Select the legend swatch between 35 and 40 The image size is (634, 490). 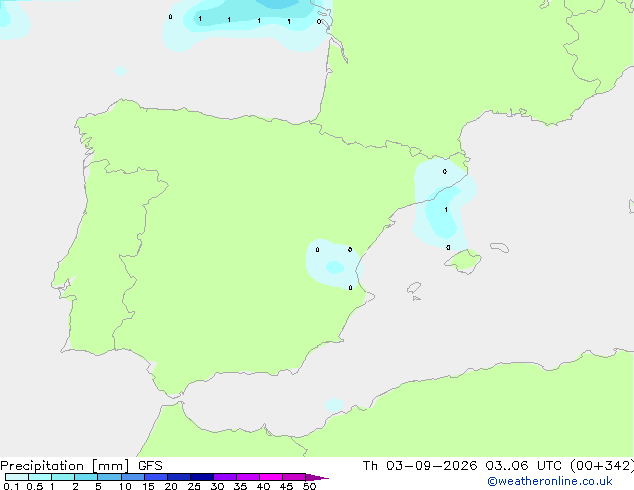(247, 477)
